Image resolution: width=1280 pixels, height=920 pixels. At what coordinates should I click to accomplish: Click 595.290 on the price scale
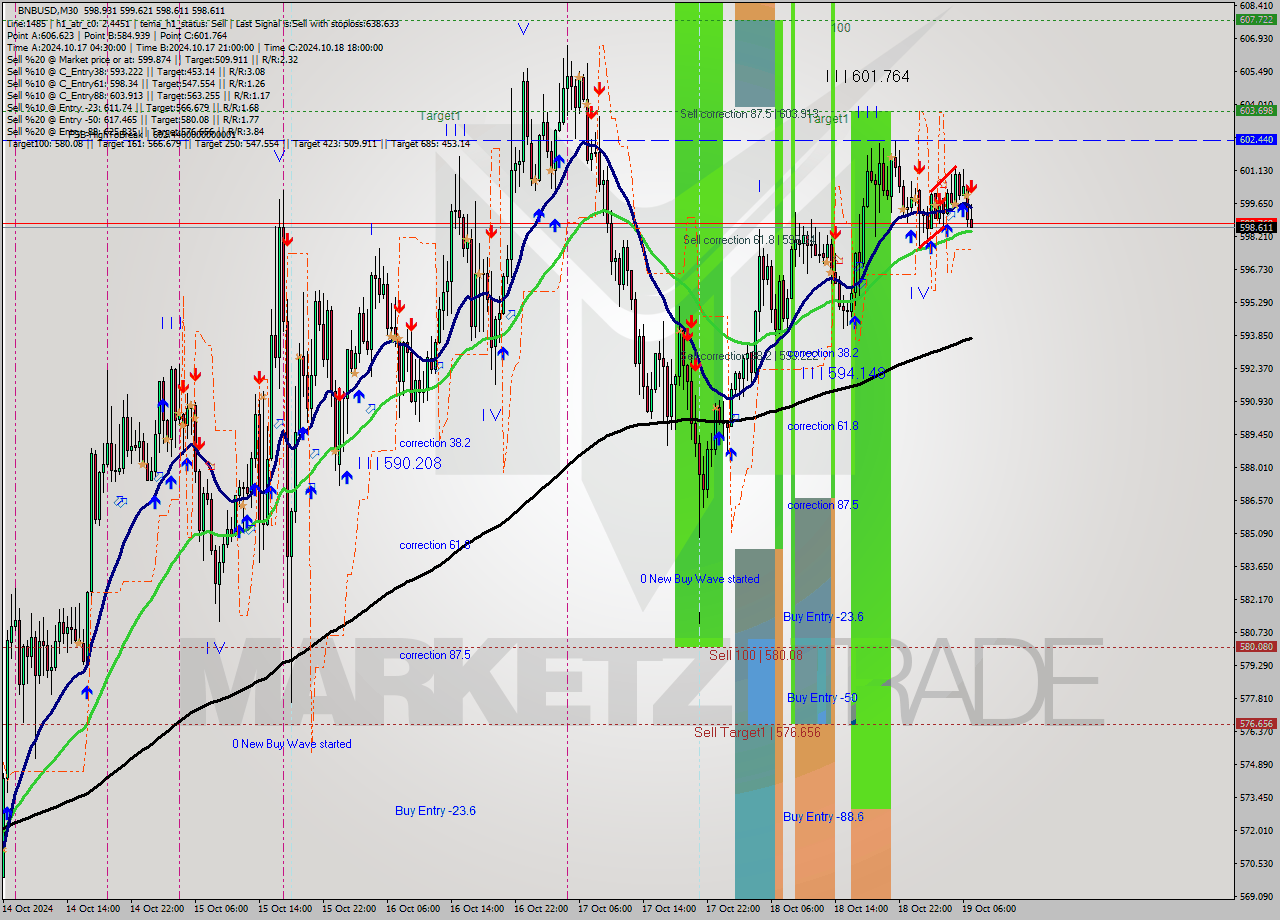point(1256,302)
